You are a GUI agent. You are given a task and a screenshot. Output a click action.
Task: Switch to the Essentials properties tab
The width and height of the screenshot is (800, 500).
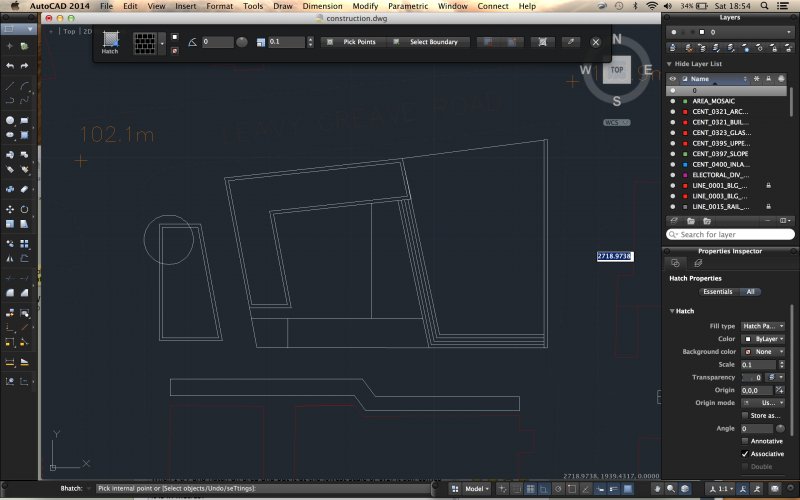718,292
